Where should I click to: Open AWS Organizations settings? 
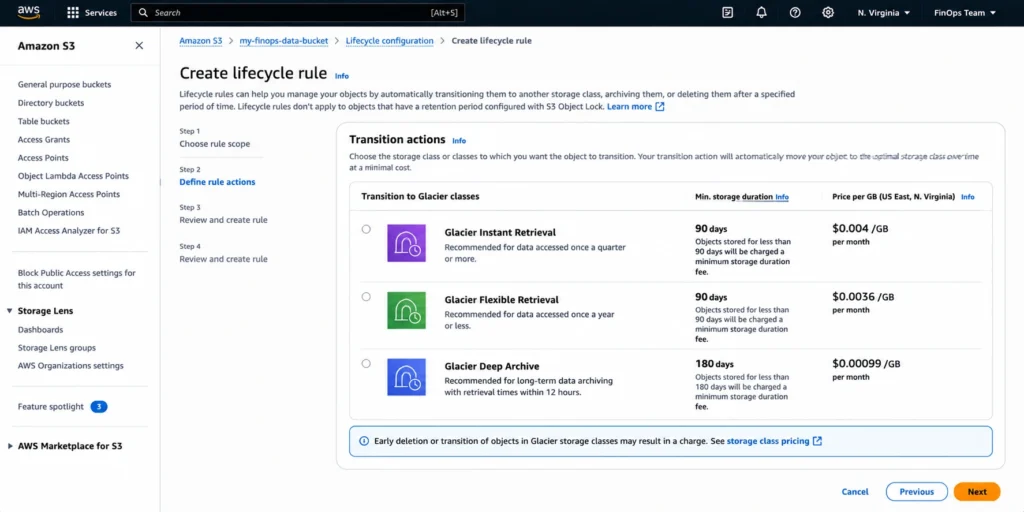71,366
